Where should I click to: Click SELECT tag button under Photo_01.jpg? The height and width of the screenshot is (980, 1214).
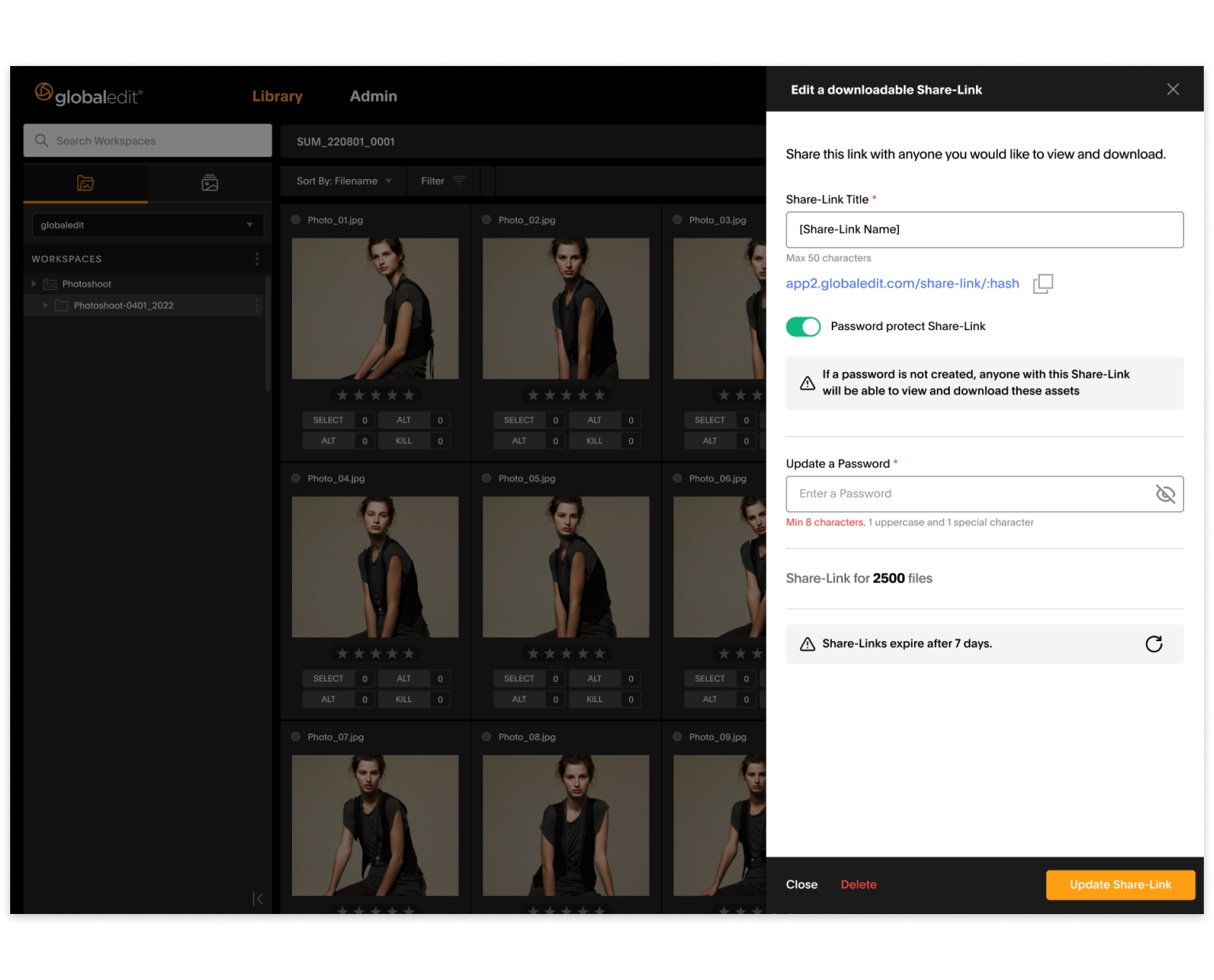tap(328, 420)
